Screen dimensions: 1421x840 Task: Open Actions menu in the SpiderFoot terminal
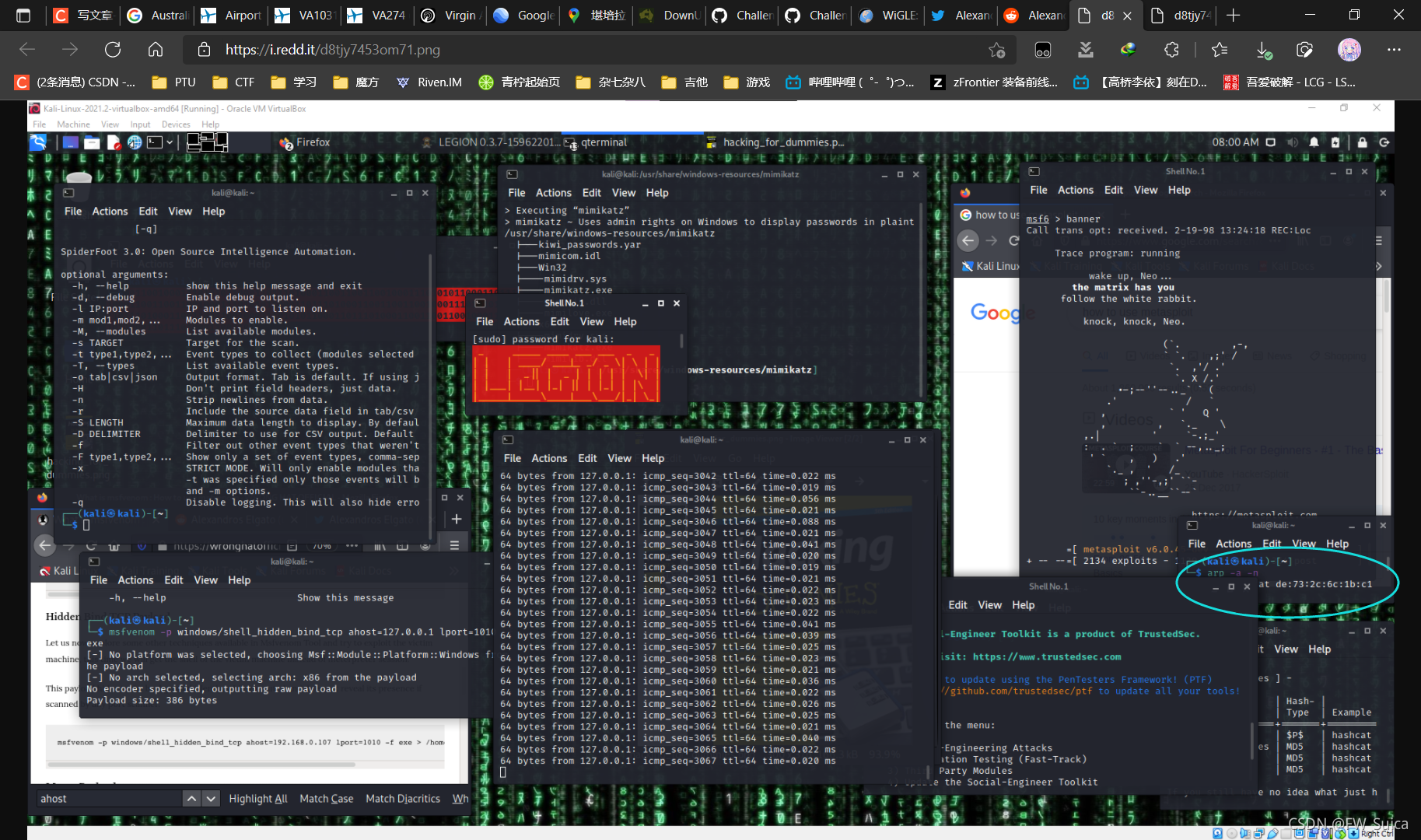pyautogui.click(x=110, y=212)
